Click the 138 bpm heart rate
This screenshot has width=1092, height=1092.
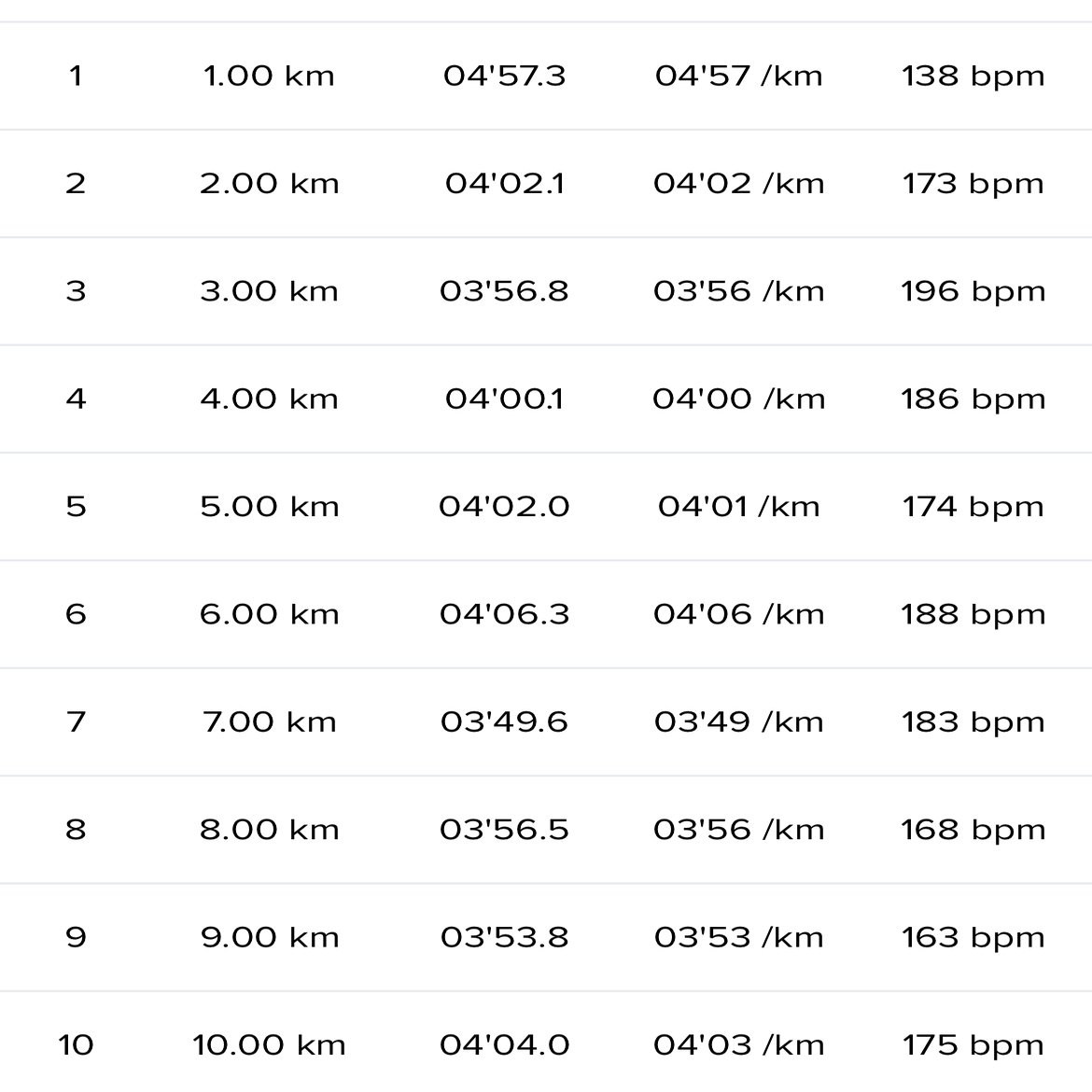(973, 76)
